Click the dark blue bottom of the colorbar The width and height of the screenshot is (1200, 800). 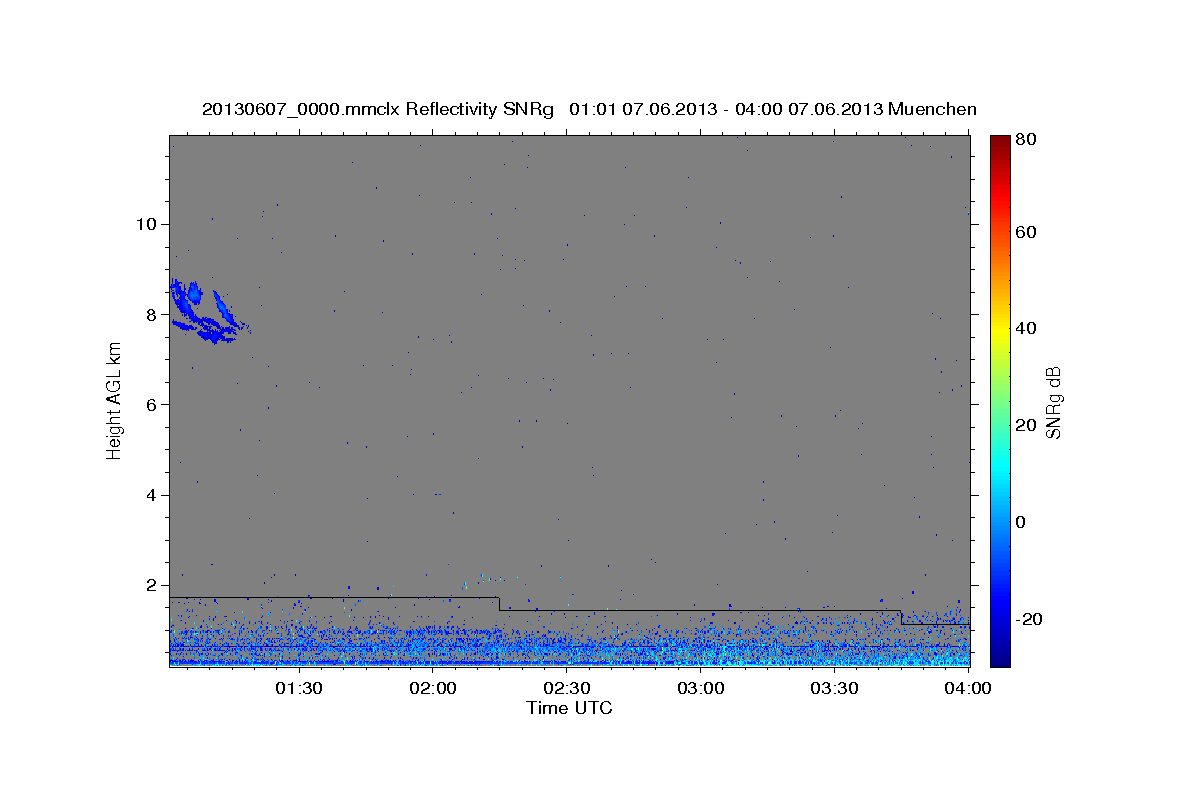point(1000,655)
